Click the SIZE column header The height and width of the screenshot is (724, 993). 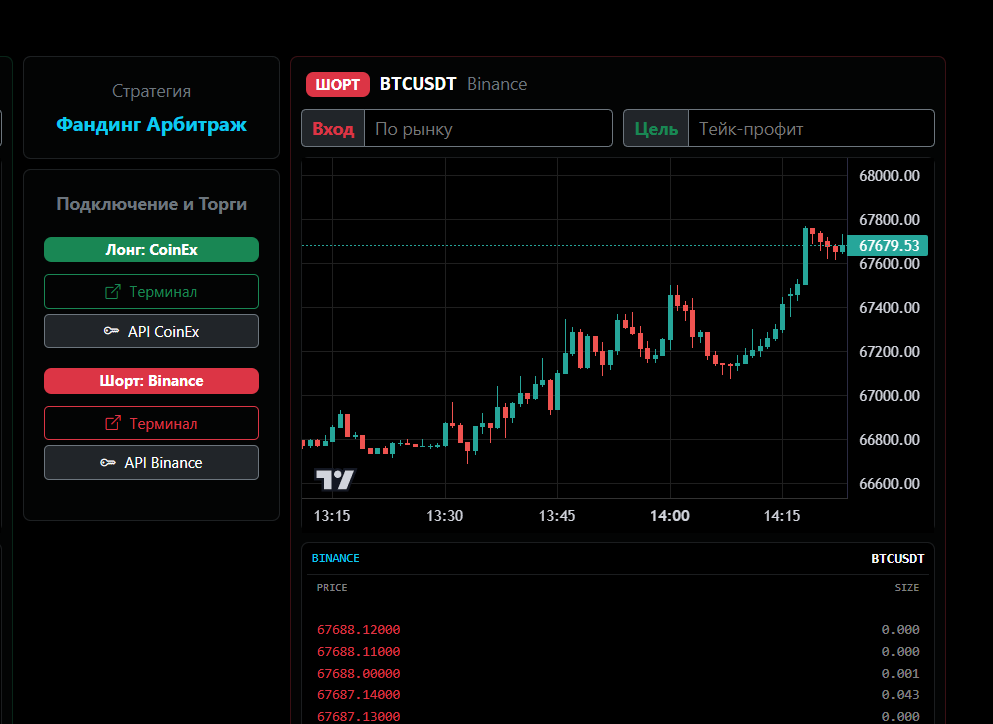(907, 587)
